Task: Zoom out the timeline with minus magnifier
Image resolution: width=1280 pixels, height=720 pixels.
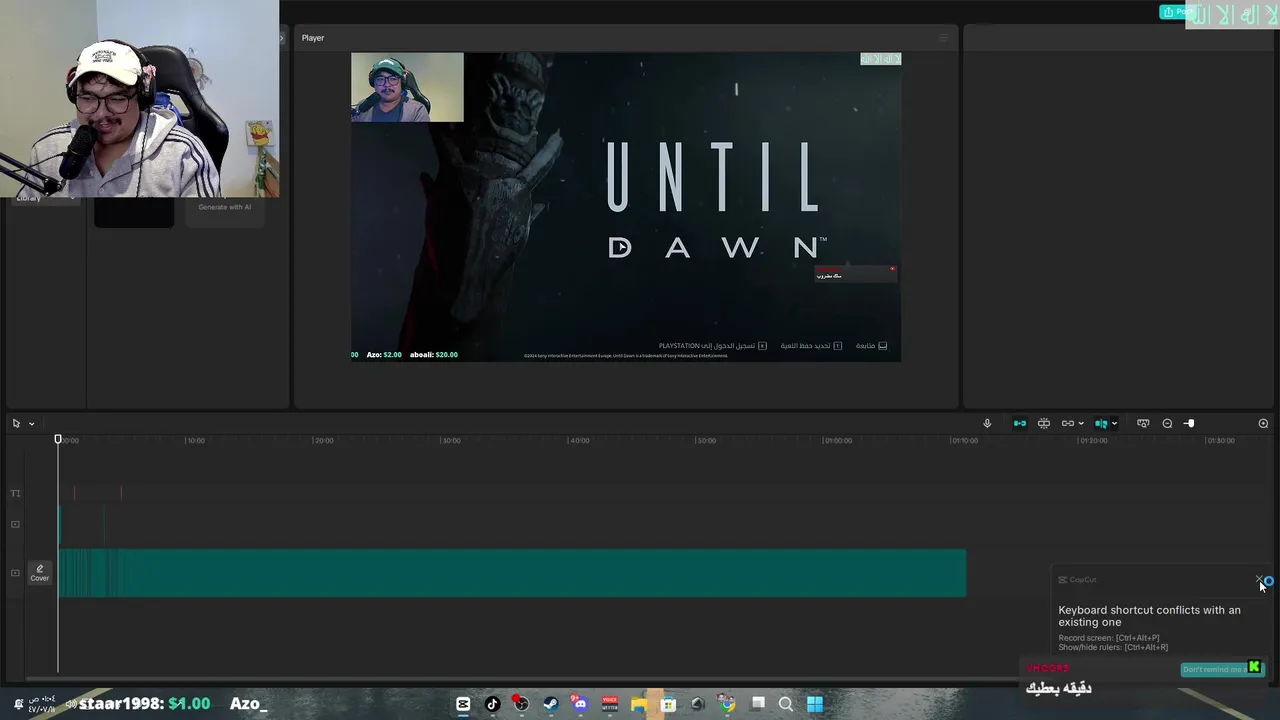Action: [1167, 423]
